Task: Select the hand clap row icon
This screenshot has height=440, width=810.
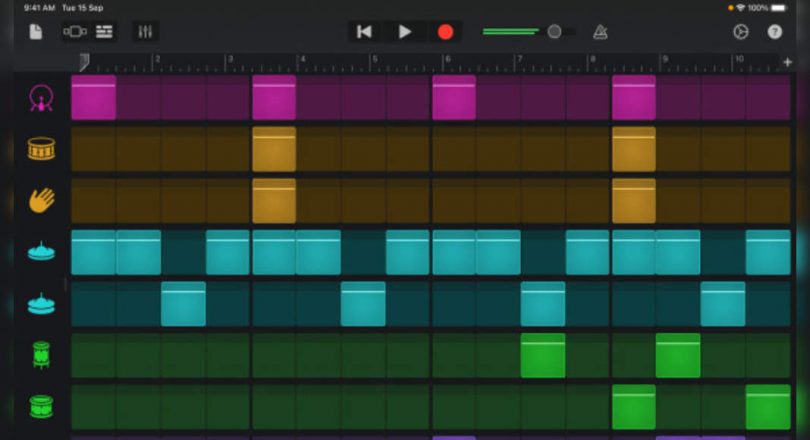Action: pyautogui.click(x=41, y=200)
